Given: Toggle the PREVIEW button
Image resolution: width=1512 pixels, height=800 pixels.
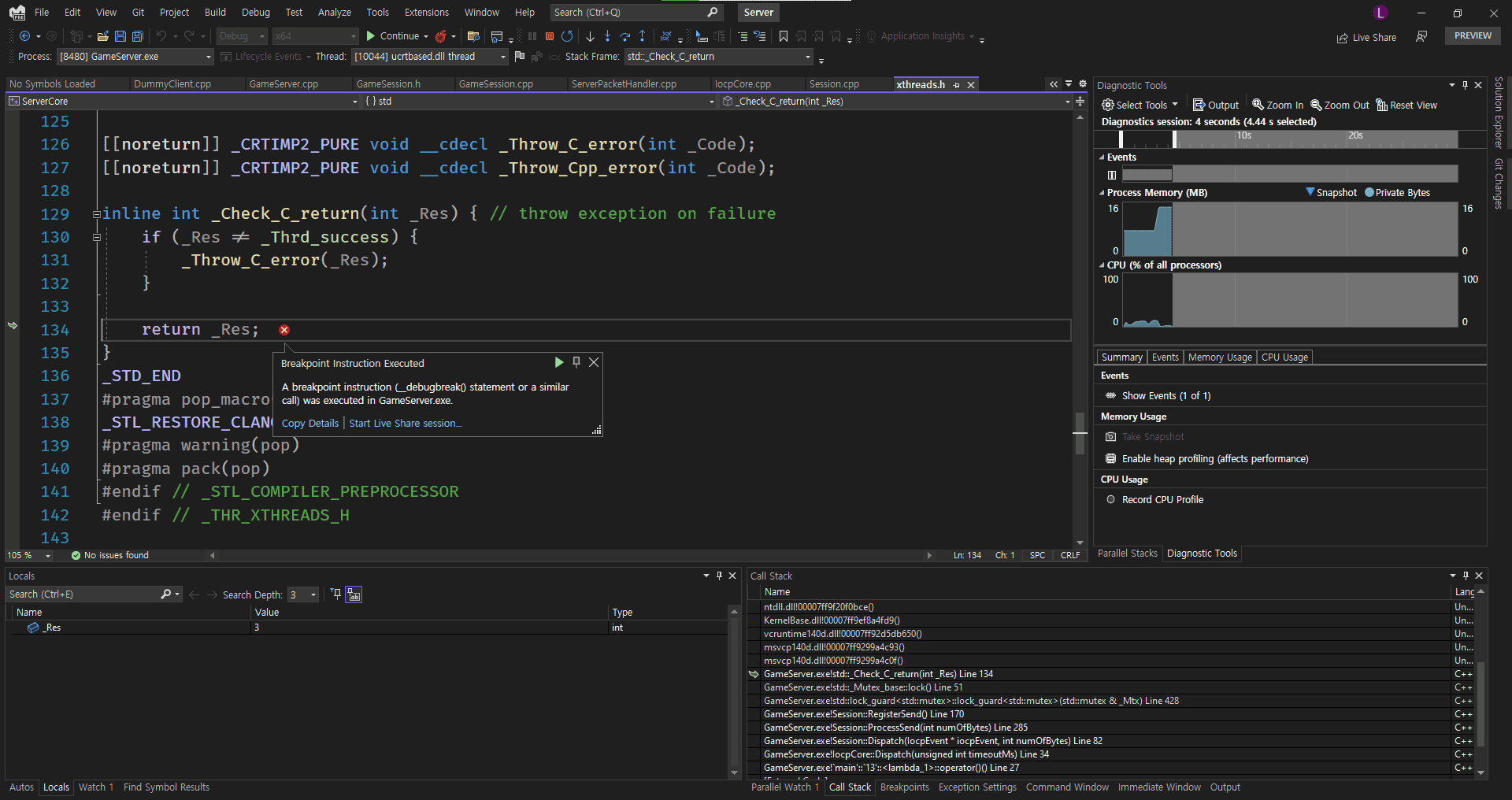Looking at the screenshot, I should click(1473, 35).
